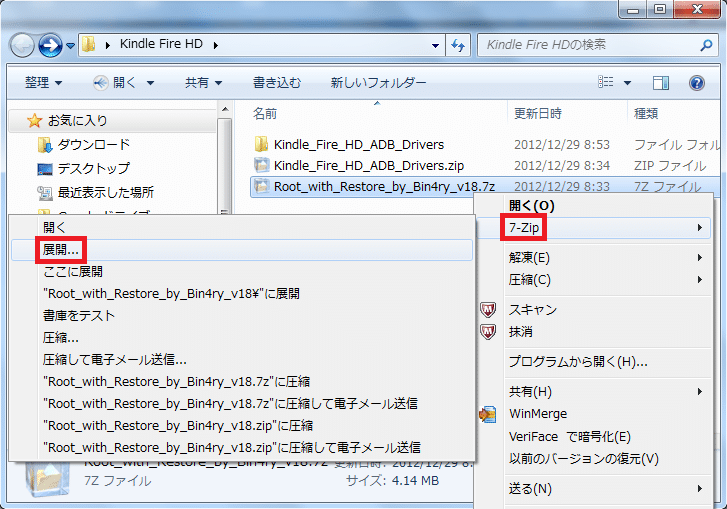Open the address bar previous locations dropdown

pos(435,45)
